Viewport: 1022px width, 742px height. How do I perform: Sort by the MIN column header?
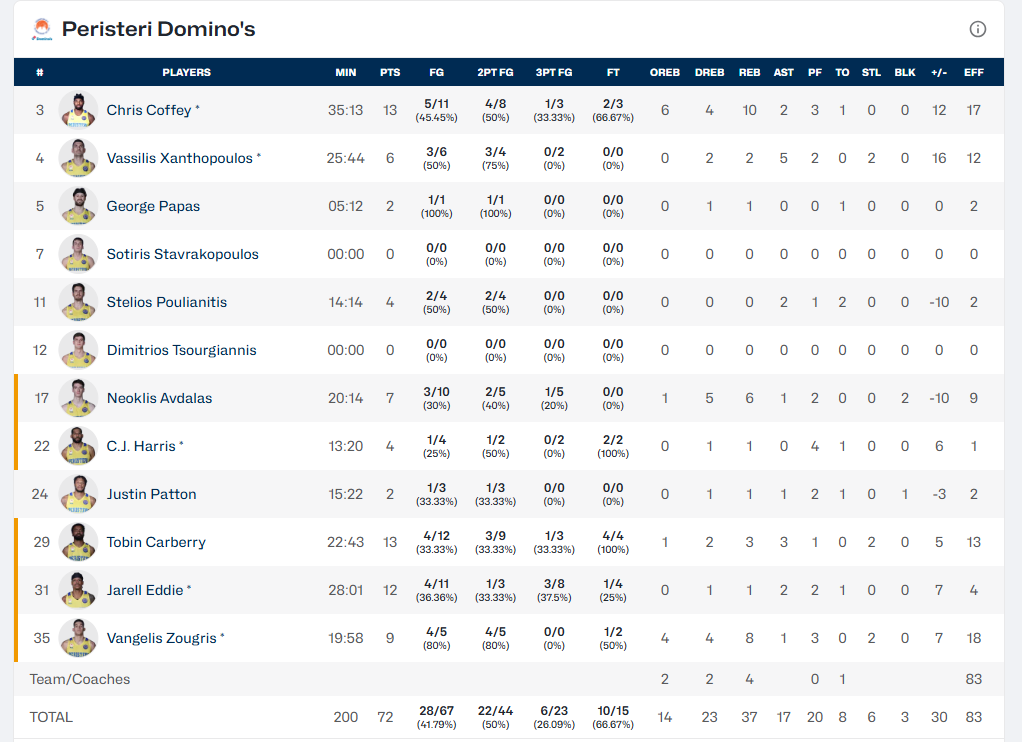[346, 72]
